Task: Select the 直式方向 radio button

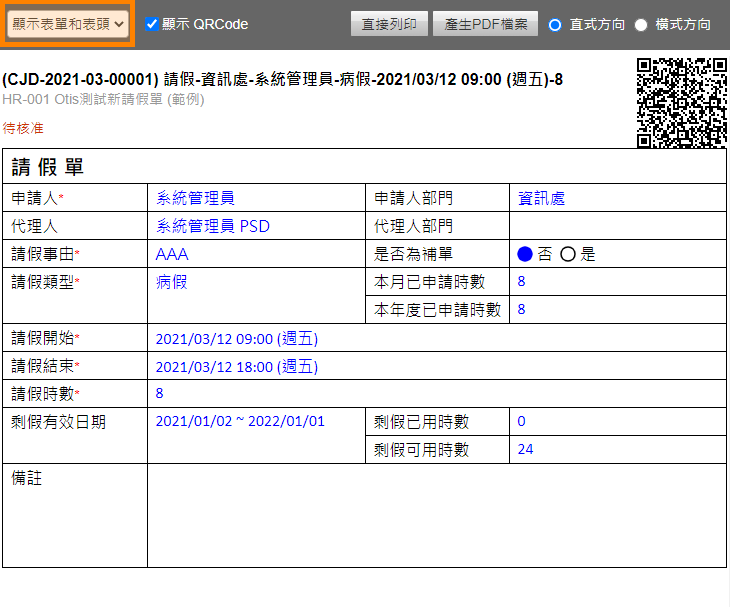Action: click(x=554, y=25)
